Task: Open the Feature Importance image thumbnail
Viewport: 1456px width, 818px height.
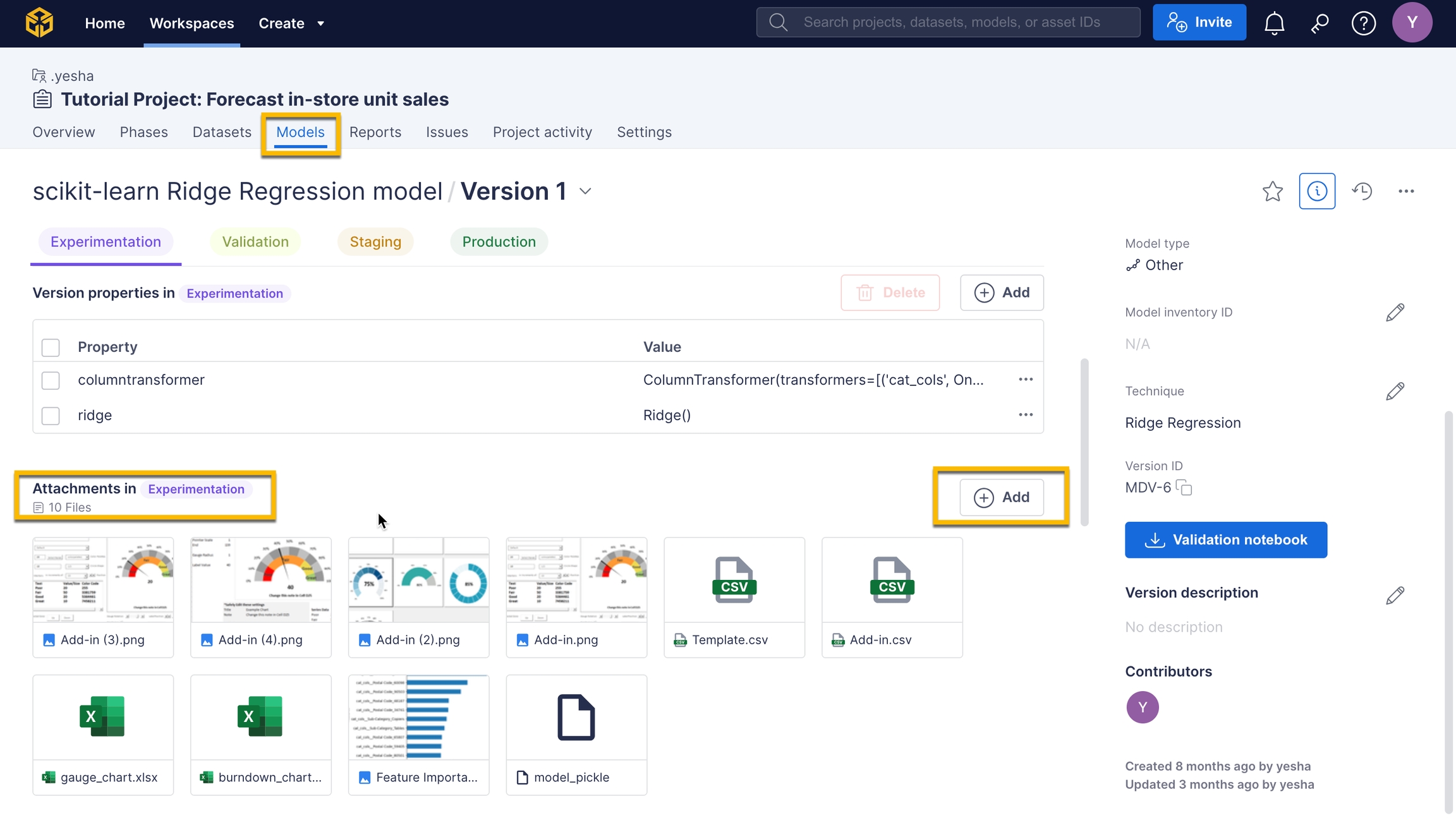Action: pos(418,718)
